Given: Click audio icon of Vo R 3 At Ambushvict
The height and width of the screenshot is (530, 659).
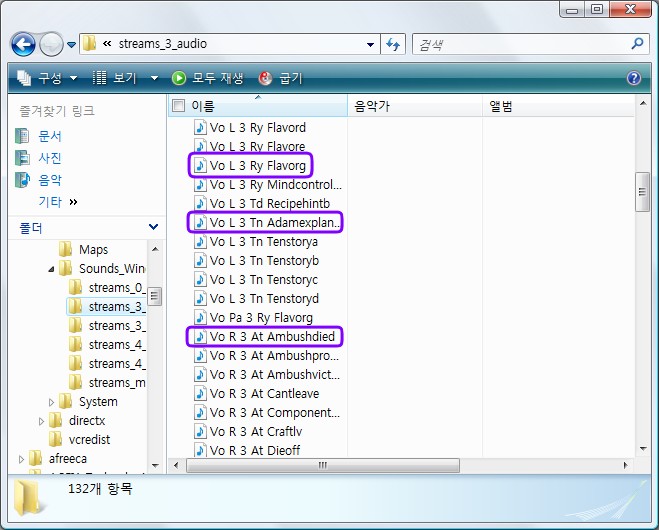Looking at the screenshot, I should [200, 374].
